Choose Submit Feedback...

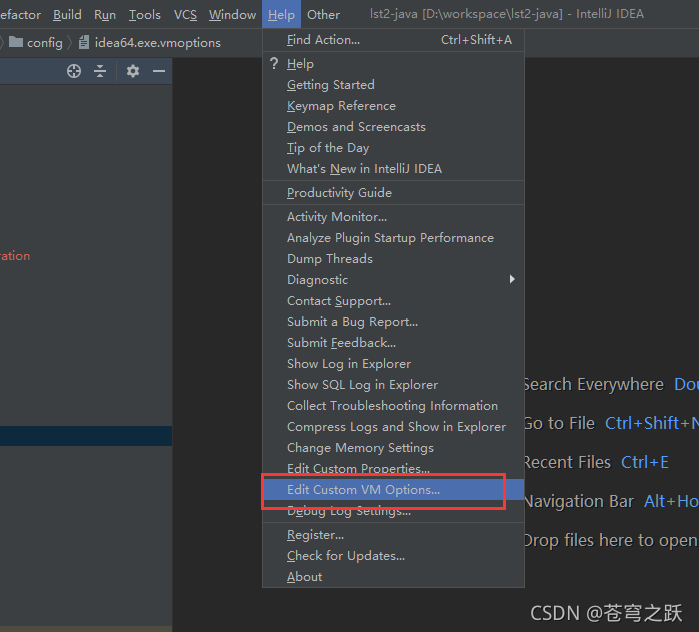click(393, 343)
